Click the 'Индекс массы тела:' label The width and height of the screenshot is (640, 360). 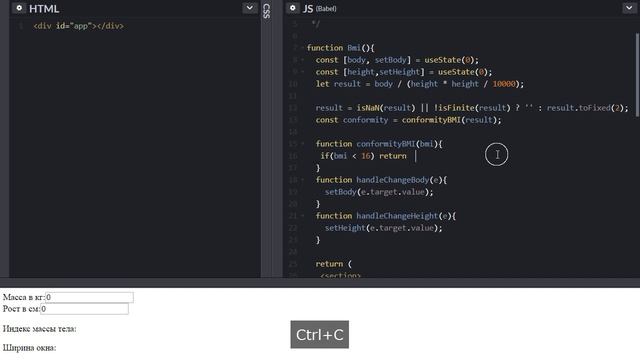[40, 329]
